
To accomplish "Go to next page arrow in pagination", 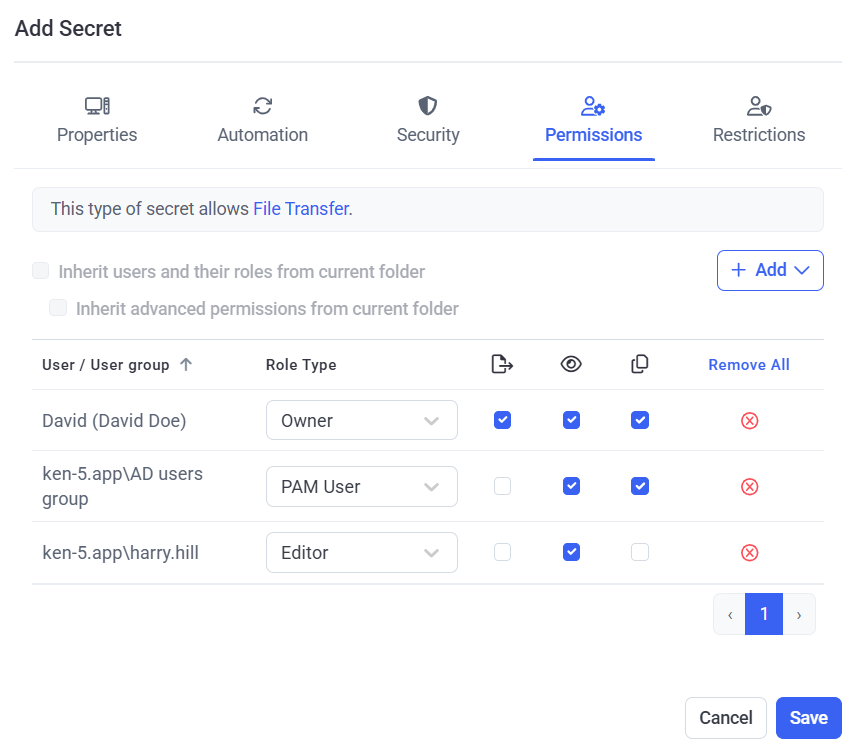I will pyautogui.click(x=799, y=615).
